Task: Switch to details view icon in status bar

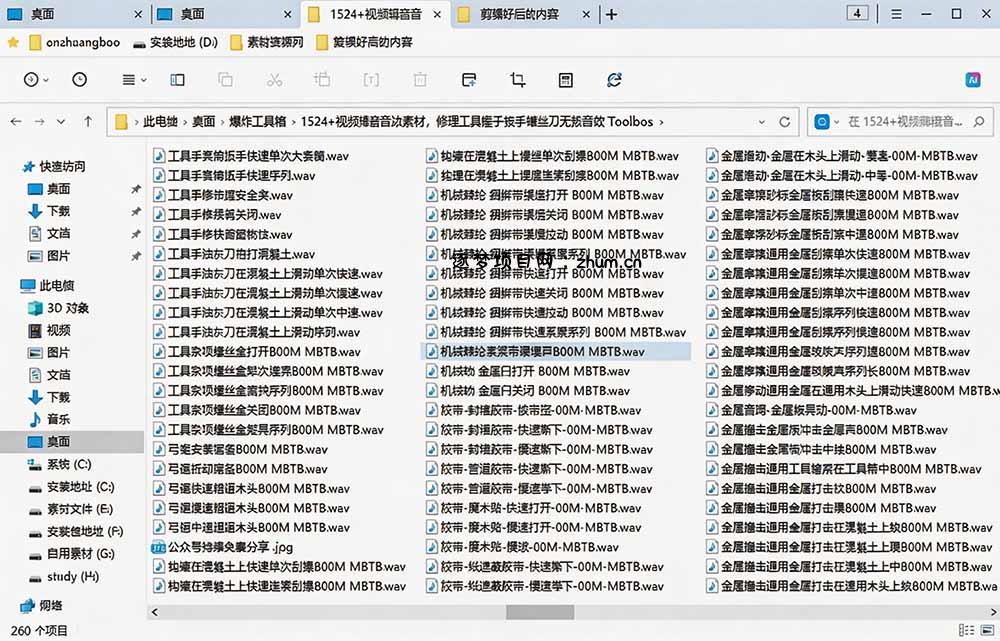Action: click(x=967, y=630)
